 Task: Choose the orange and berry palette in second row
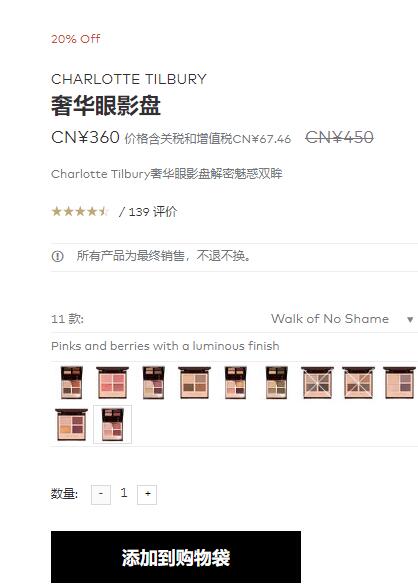click(x=71, y=425)
